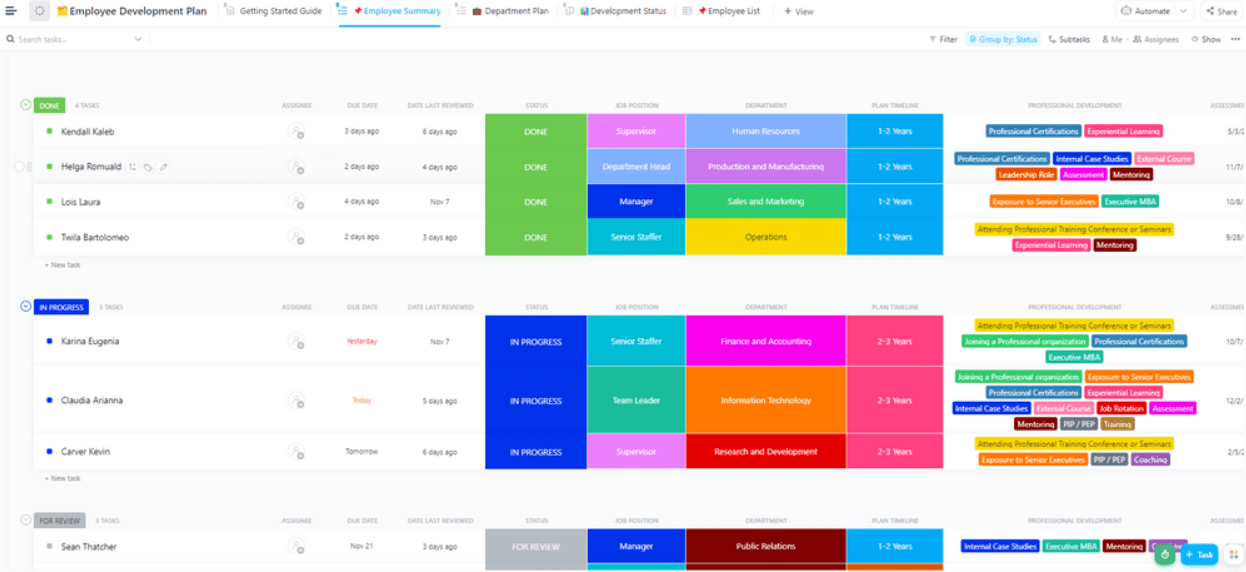Assign a person to Helga Romuald
Viewport: 1246px width, 572px height.
(x=296, y=167)
